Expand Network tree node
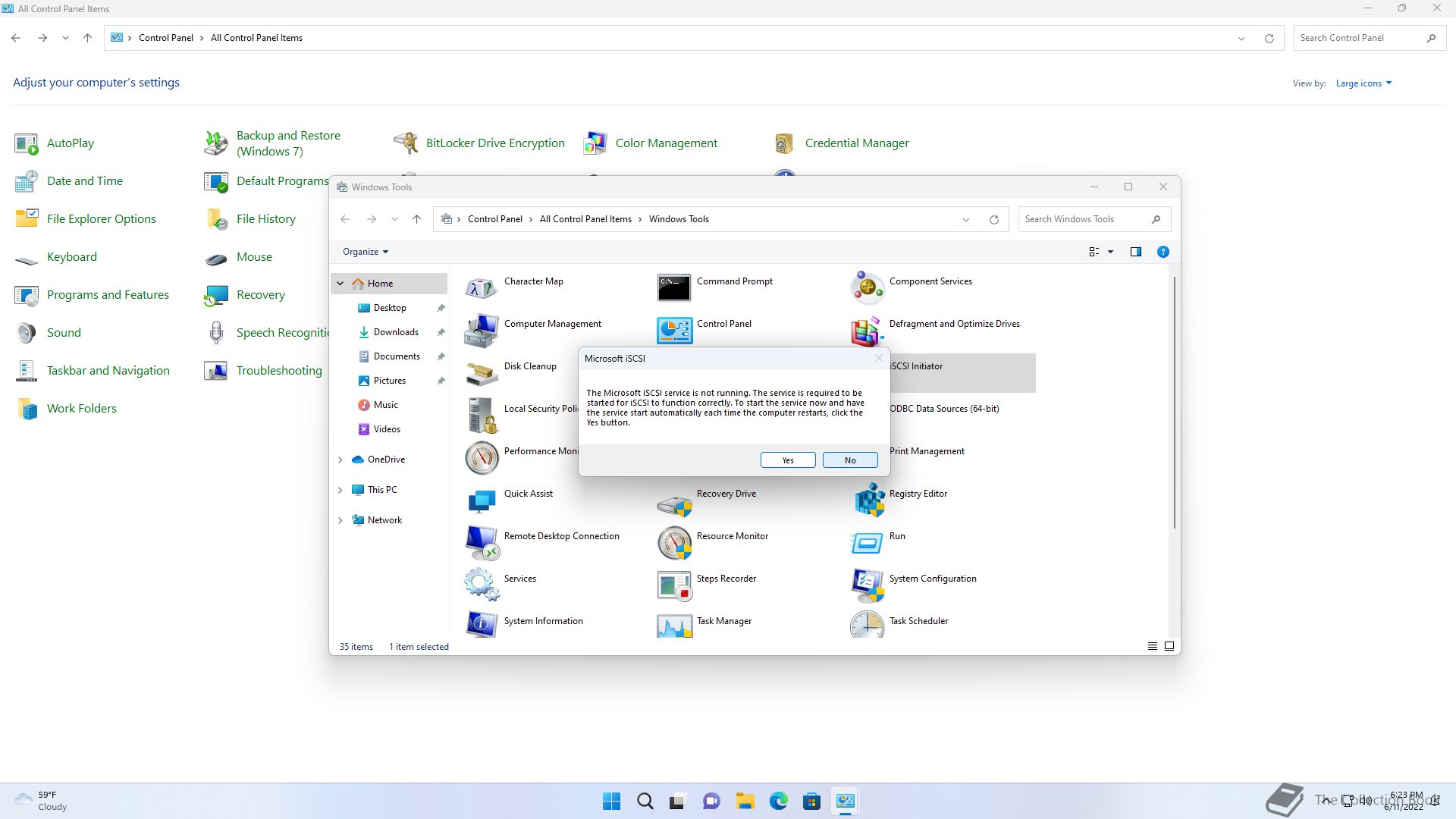Image resolution: width=1456 pixels, height=819 pixels. pos(340,520)
